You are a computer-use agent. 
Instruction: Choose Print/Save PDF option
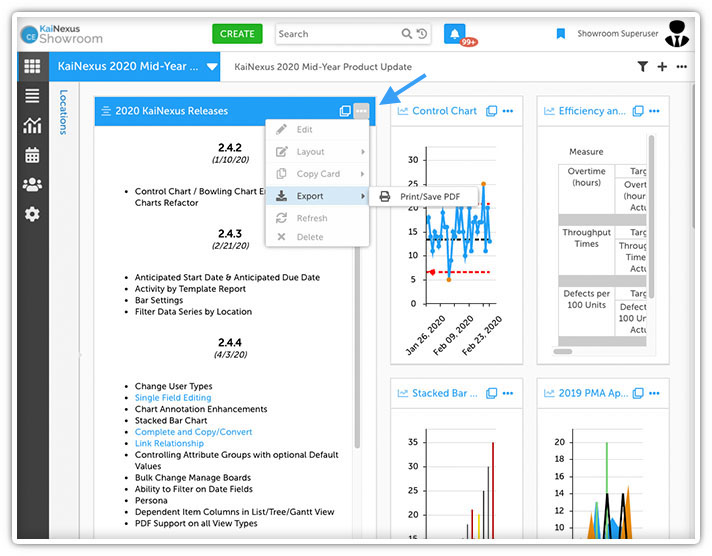423,197
